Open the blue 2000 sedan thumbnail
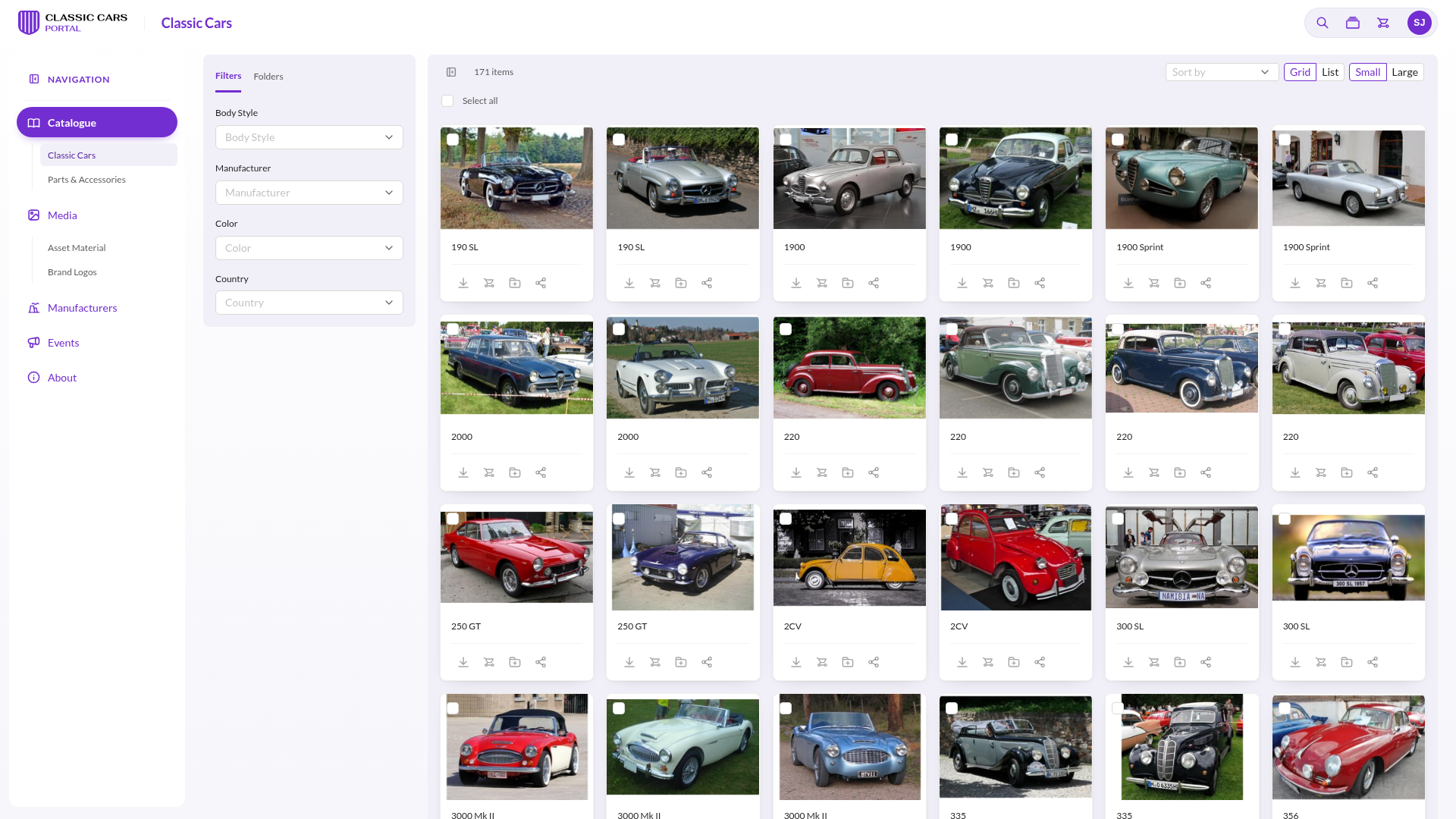The width and height of the screenshot is (1456, 819). coord(516,368)
